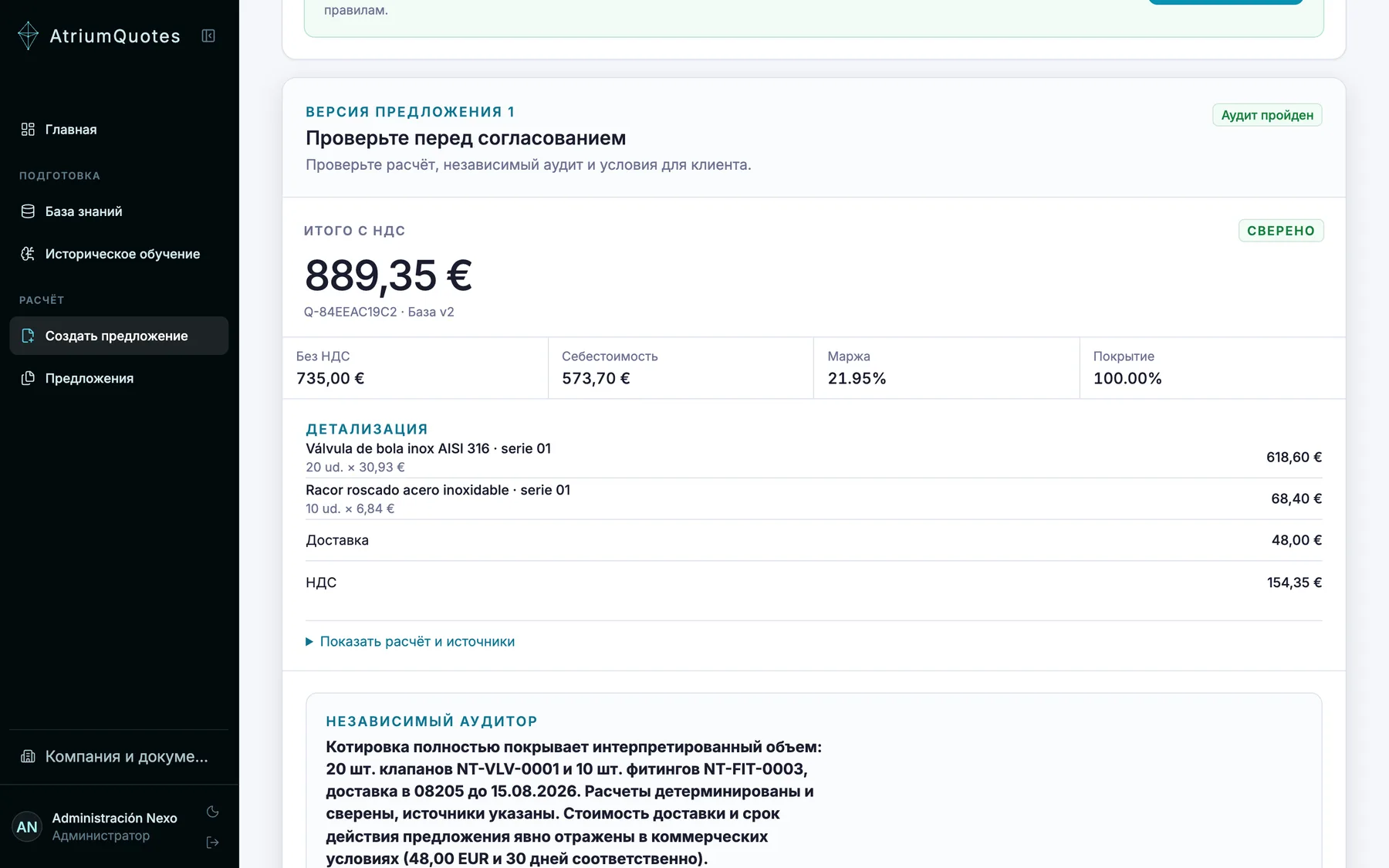
Task: Click the Racor roscado acero inoxidable row
Action: coord(813,499)
